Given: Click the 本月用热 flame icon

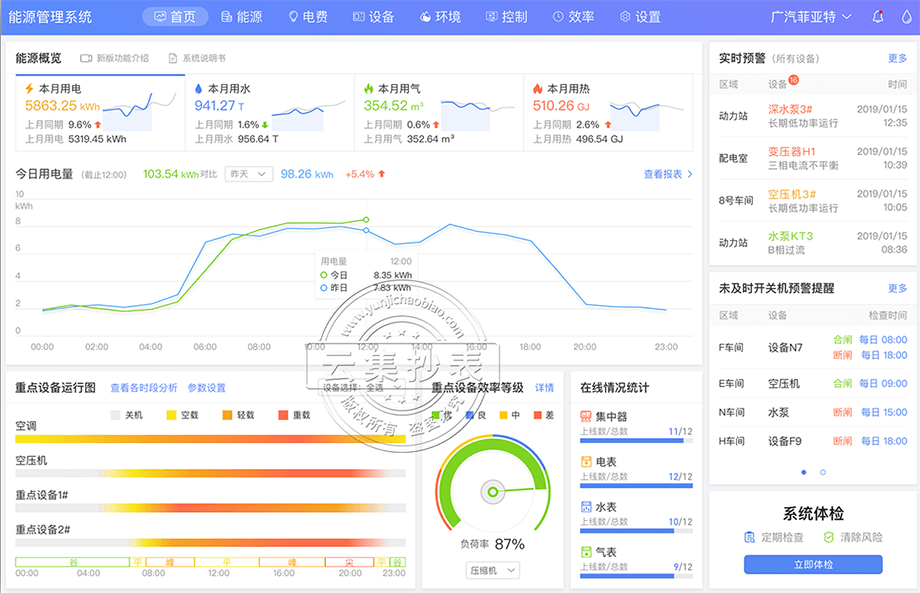Looking at the screenshot, I should tap(537, 88).
